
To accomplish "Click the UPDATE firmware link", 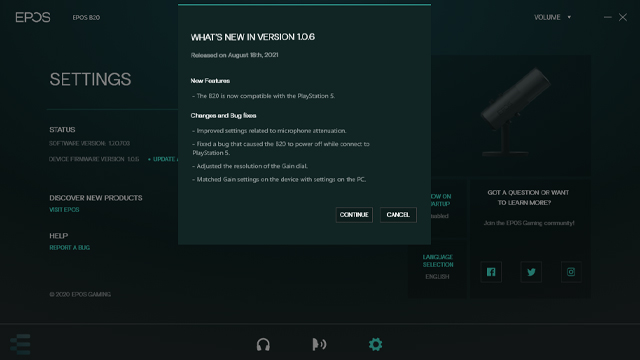I will tap(163, 159).
